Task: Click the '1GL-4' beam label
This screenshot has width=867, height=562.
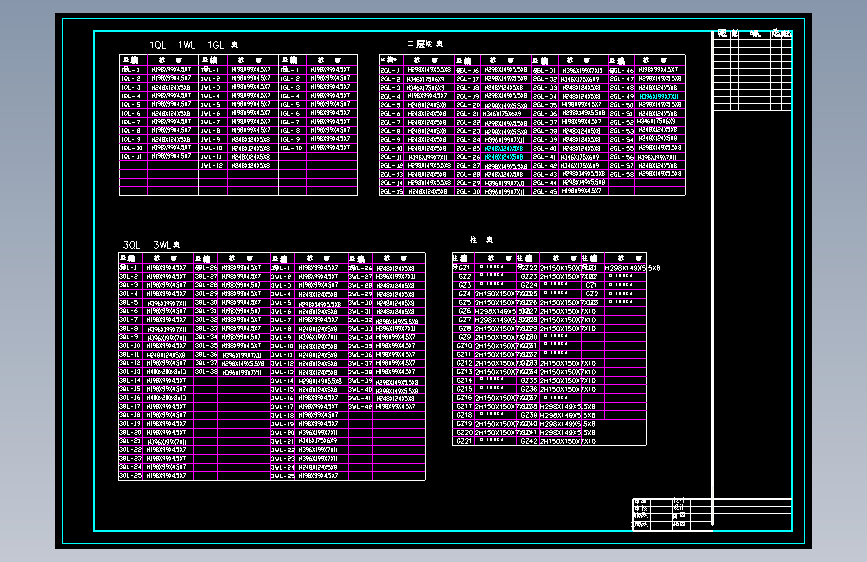Action: (290, 96)
